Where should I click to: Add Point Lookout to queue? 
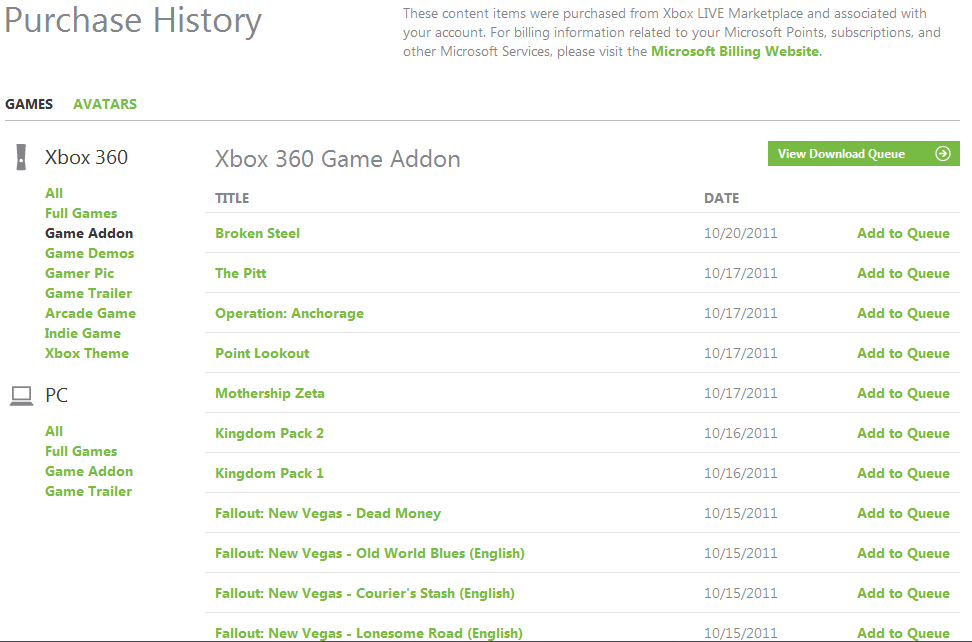coord(903,353)
